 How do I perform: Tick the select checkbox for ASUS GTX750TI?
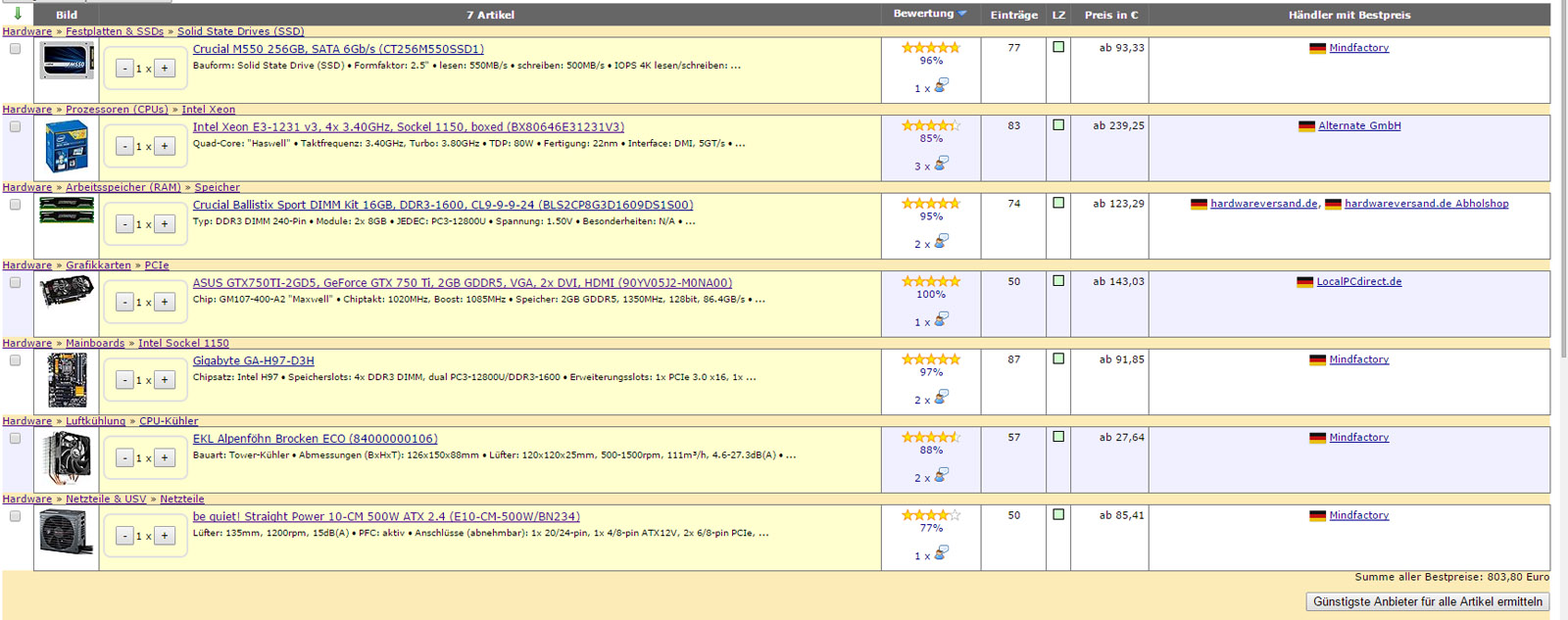tap(15, 282)
